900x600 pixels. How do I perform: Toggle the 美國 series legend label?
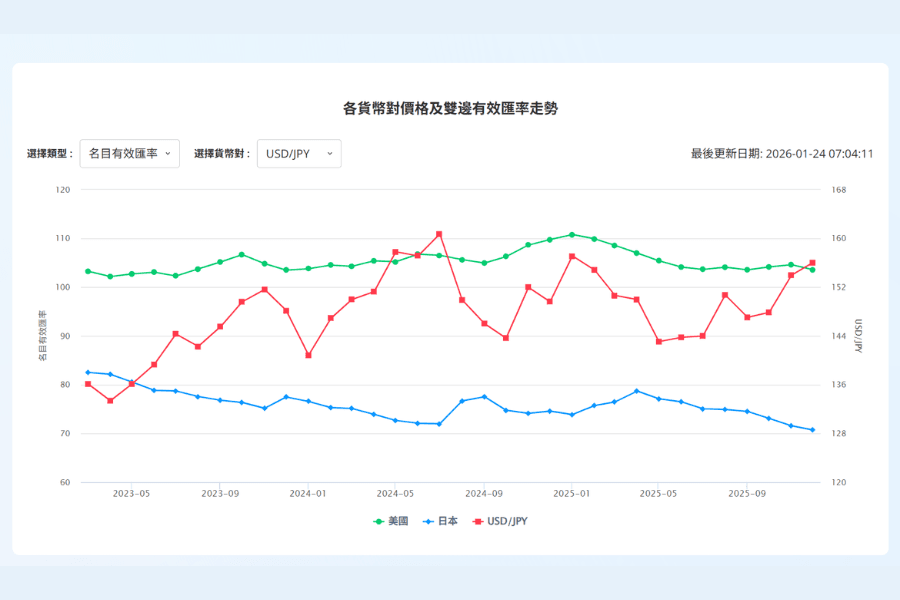tap(397, 521)
